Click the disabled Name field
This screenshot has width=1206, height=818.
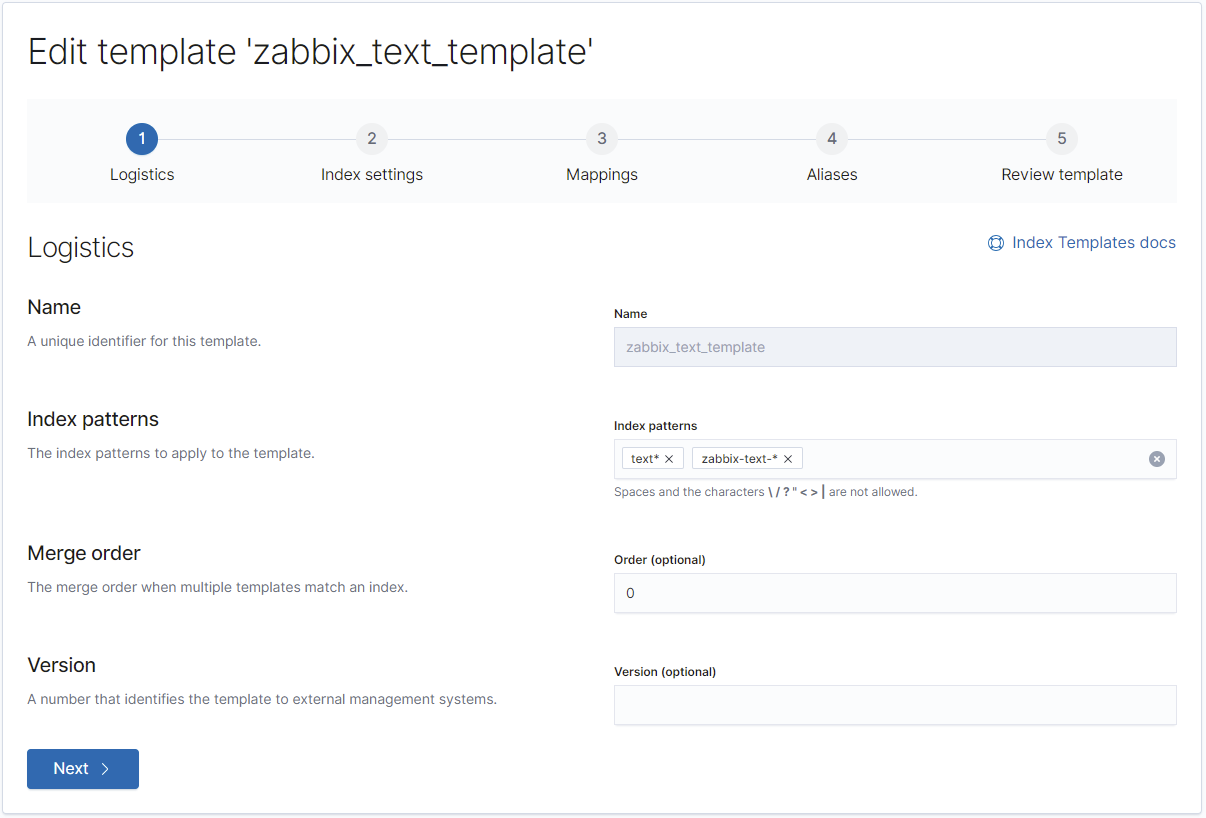coord(894,347)
